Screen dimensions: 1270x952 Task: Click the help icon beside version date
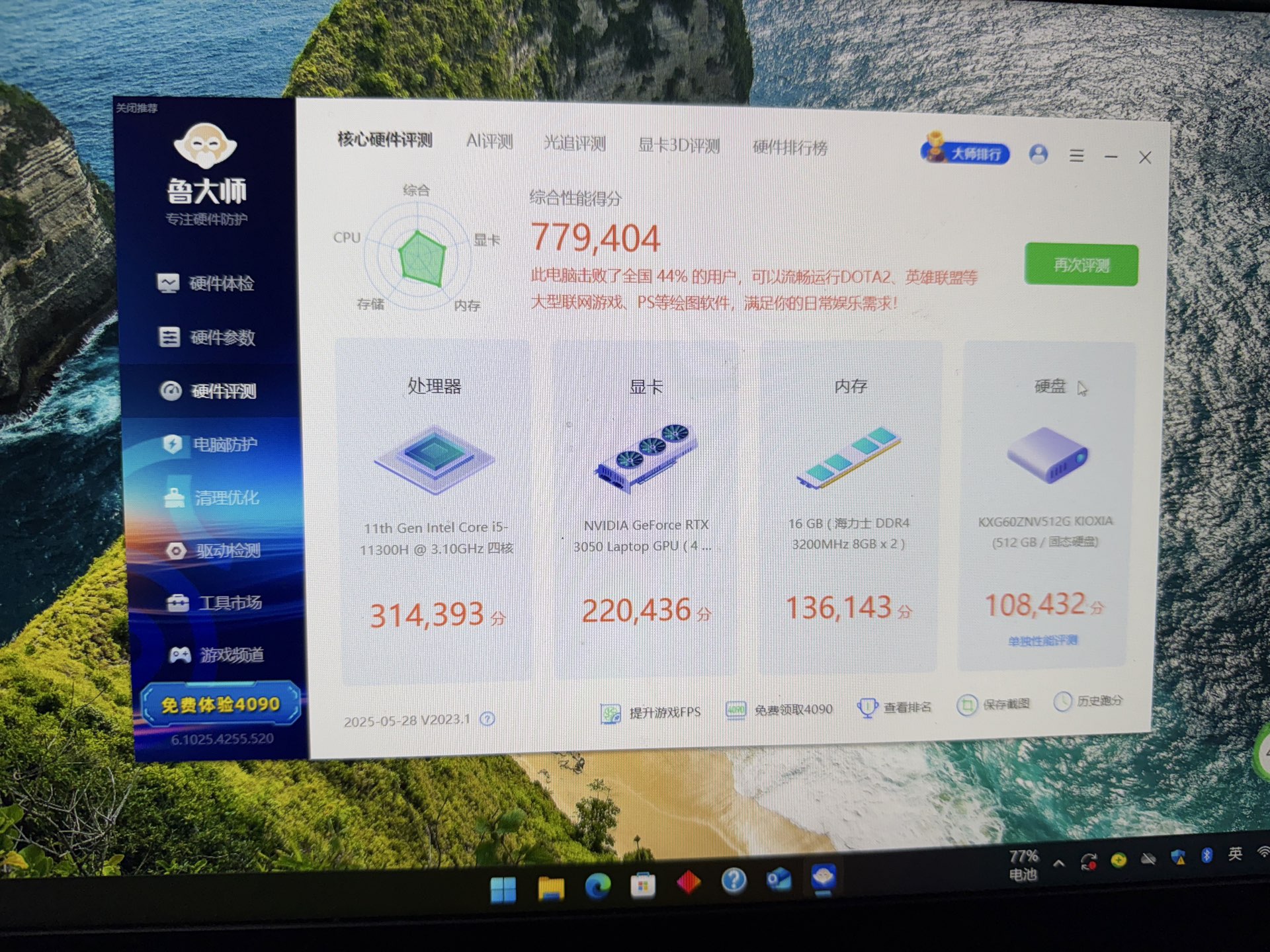[x=487, y=719]
